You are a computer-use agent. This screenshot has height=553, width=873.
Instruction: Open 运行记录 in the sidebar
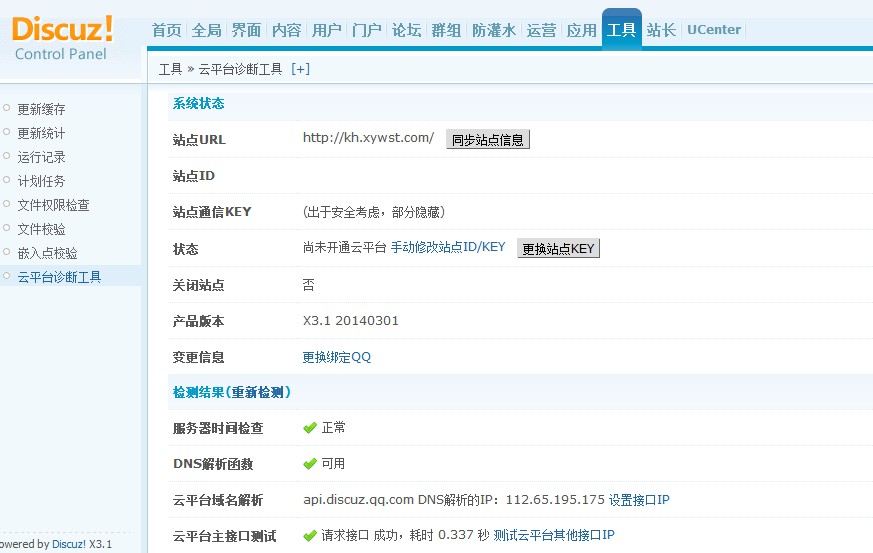(41, 157)
